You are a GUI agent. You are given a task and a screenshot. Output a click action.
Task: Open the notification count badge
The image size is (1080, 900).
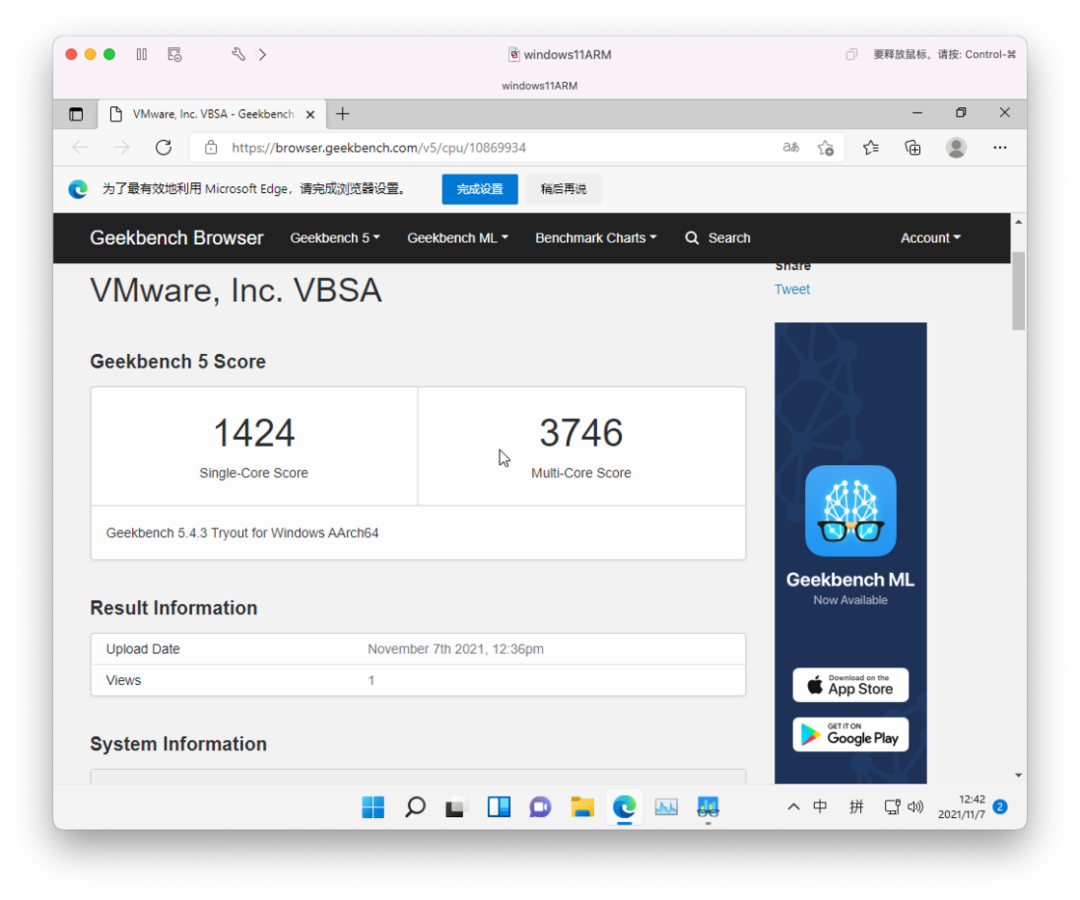1001,807
